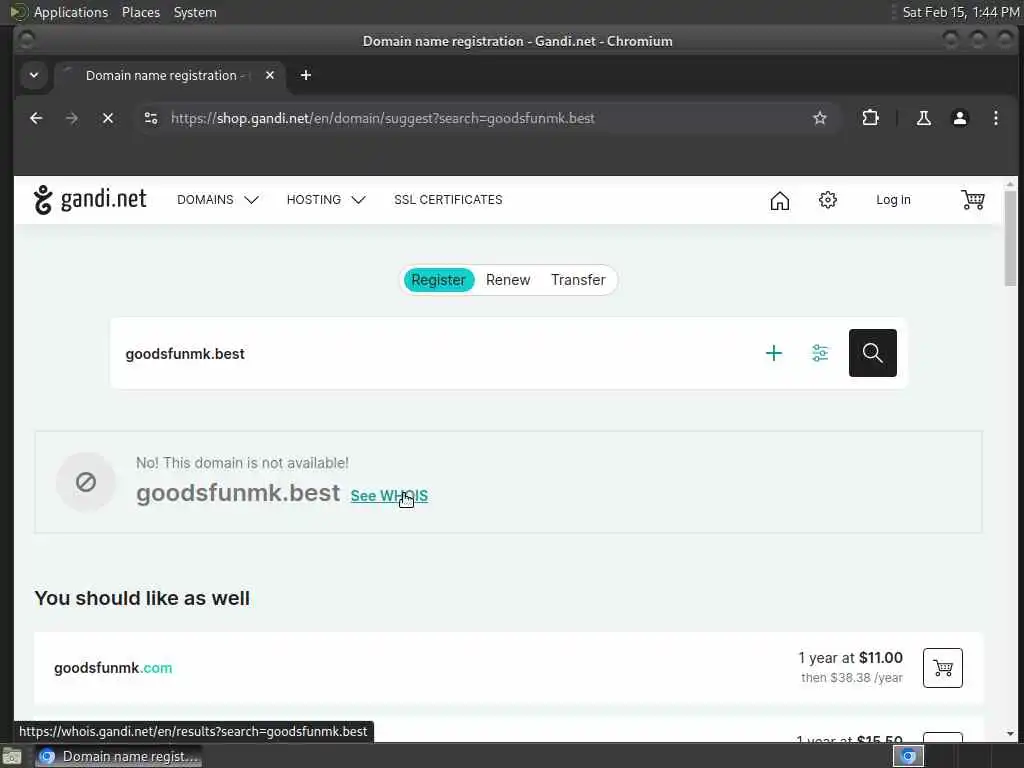Click the Log in link
The image size is (1024, 768).
click(893, 200)
